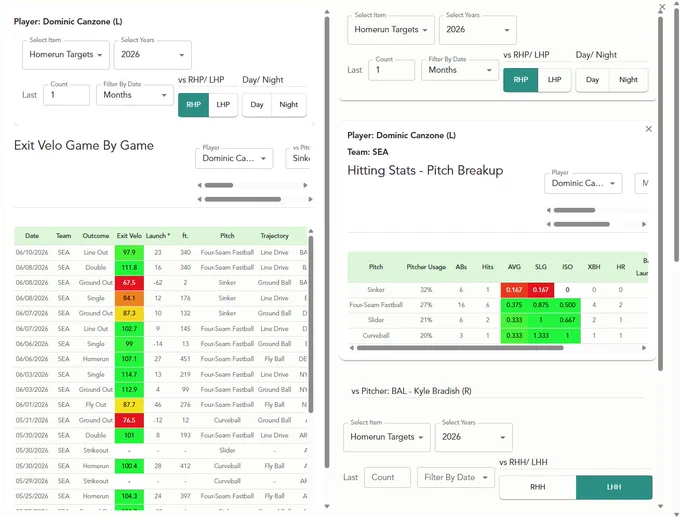Click horizontal scrollbar under Pitch Breakup table

click(x=460, y=348)
